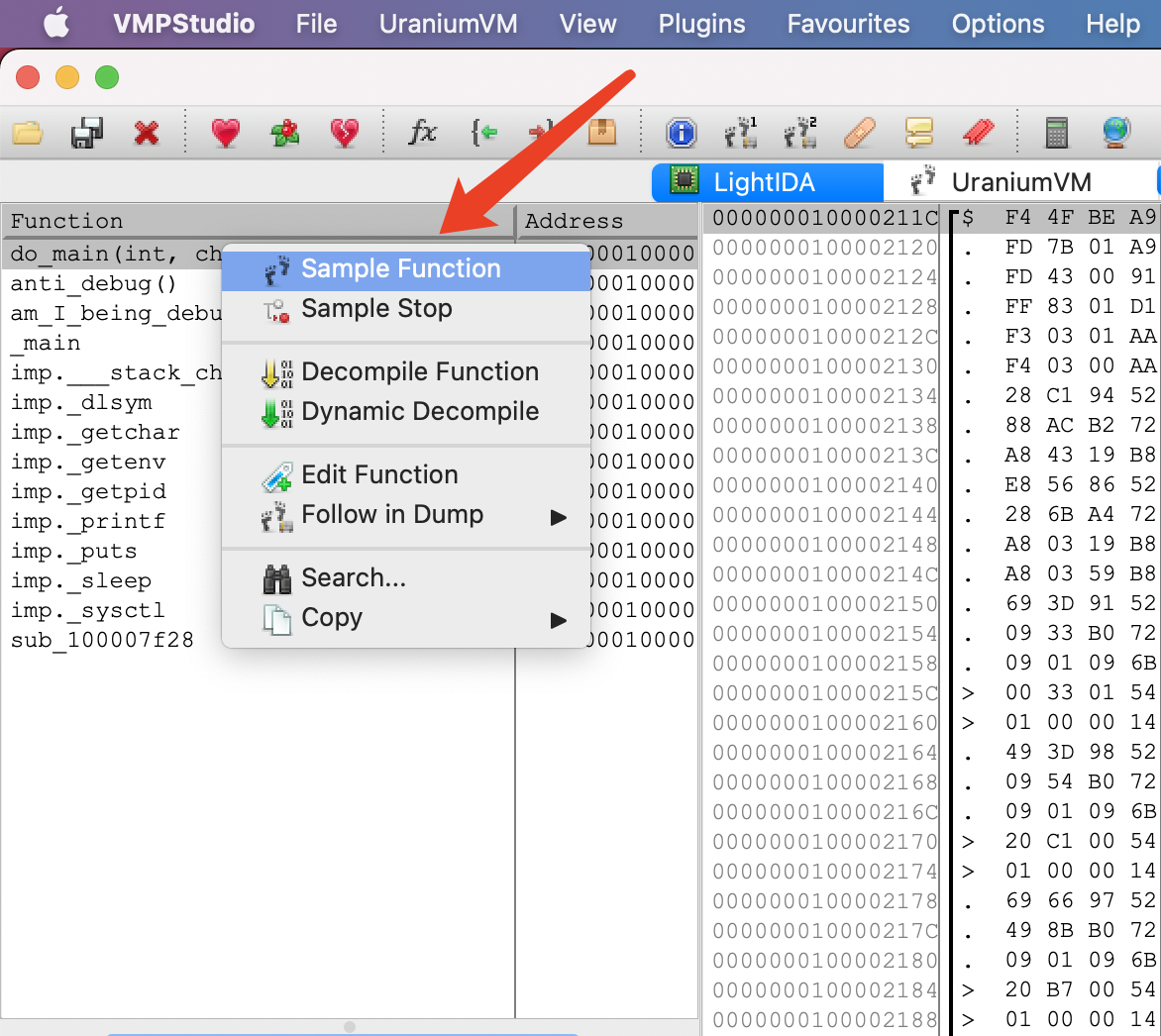Viewport: 1161px width, 1036px height.
Task: Select Decompile Function menu entry
Action: coord(406,372)
